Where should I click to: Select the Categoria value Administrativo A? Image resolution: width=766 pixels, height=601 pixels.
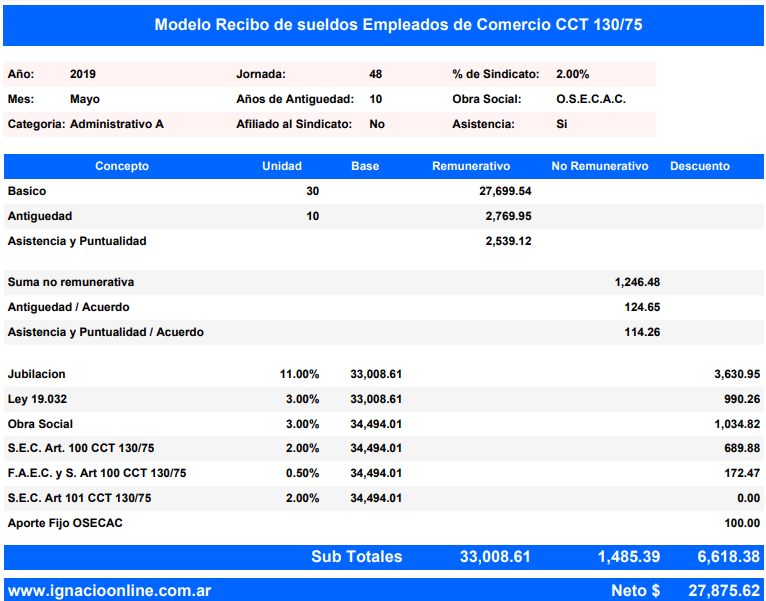116,124
